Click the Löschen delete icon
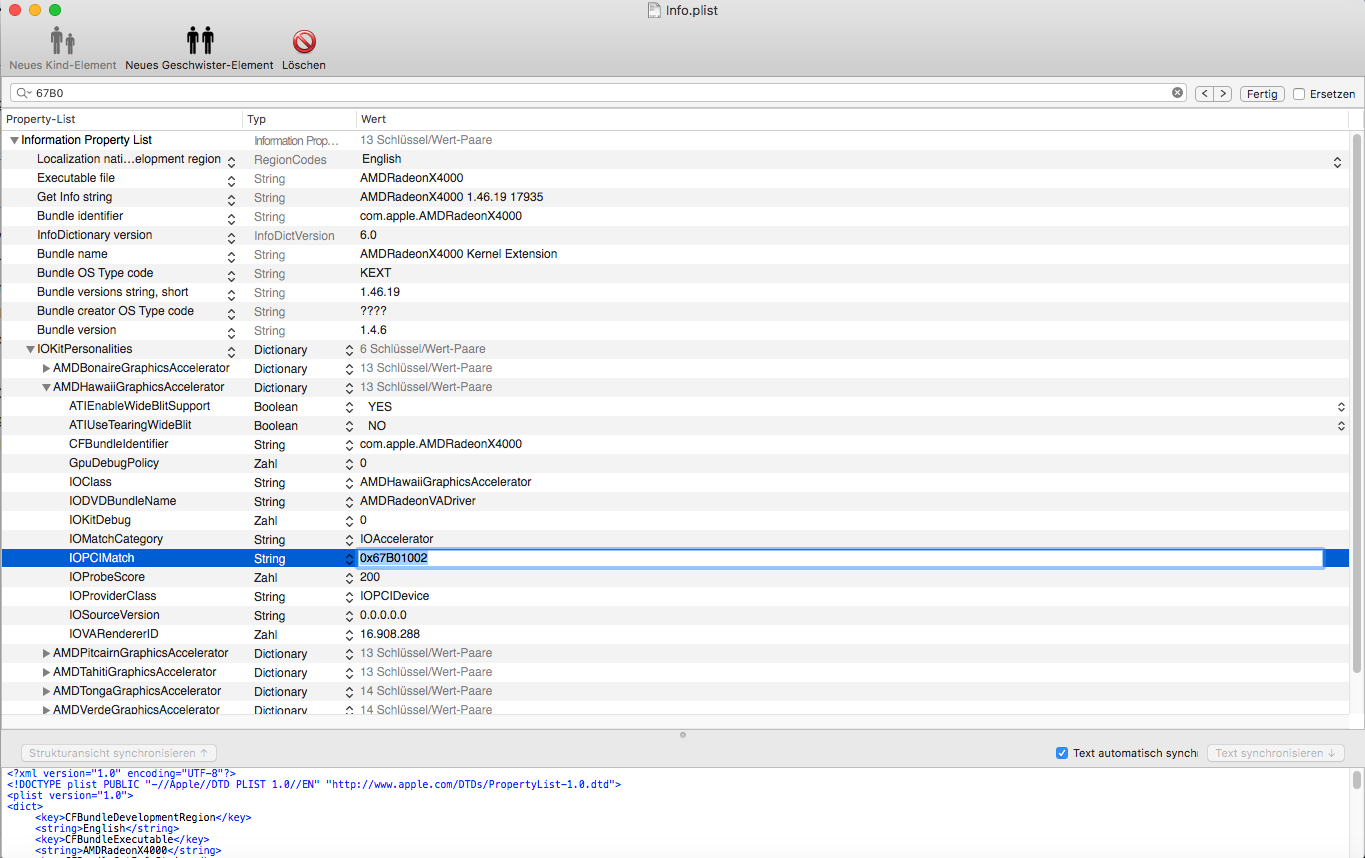 (x=304, y=41)
